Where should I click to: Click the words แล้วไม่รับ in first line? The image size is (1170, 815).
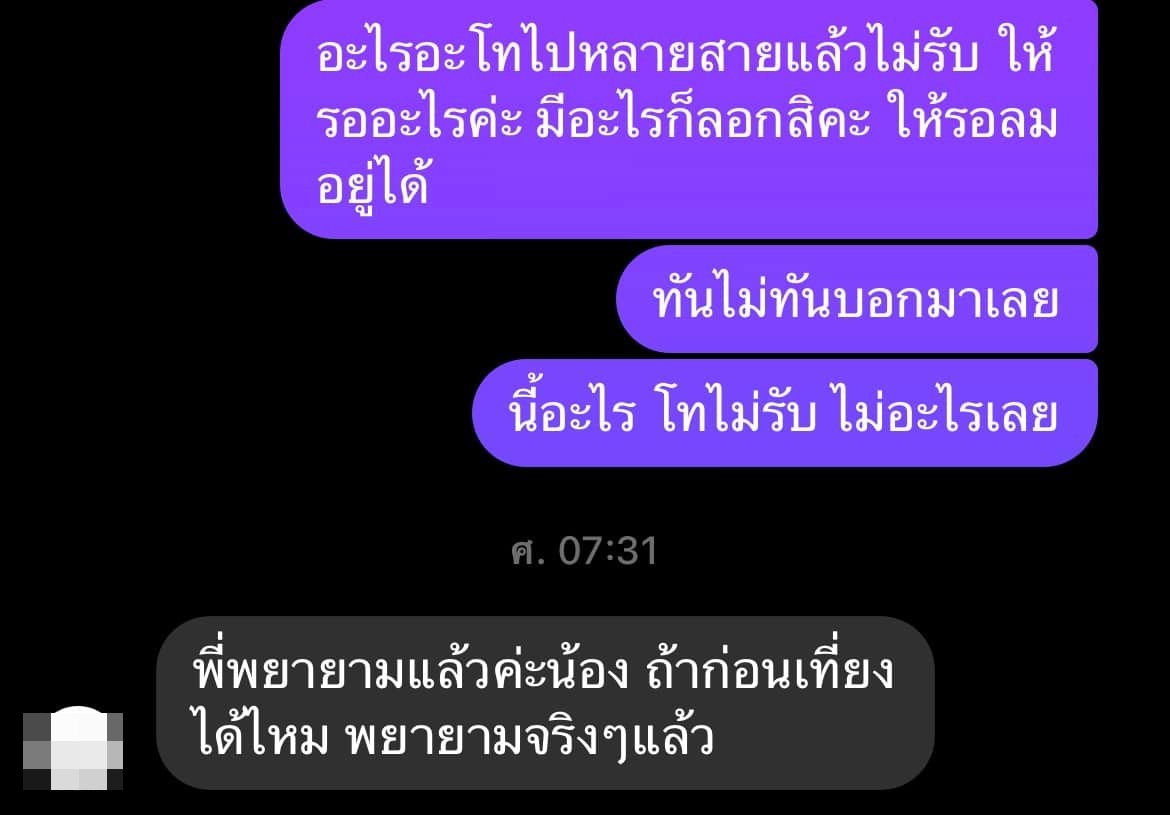pyautogui.click(x=882, y=58)
